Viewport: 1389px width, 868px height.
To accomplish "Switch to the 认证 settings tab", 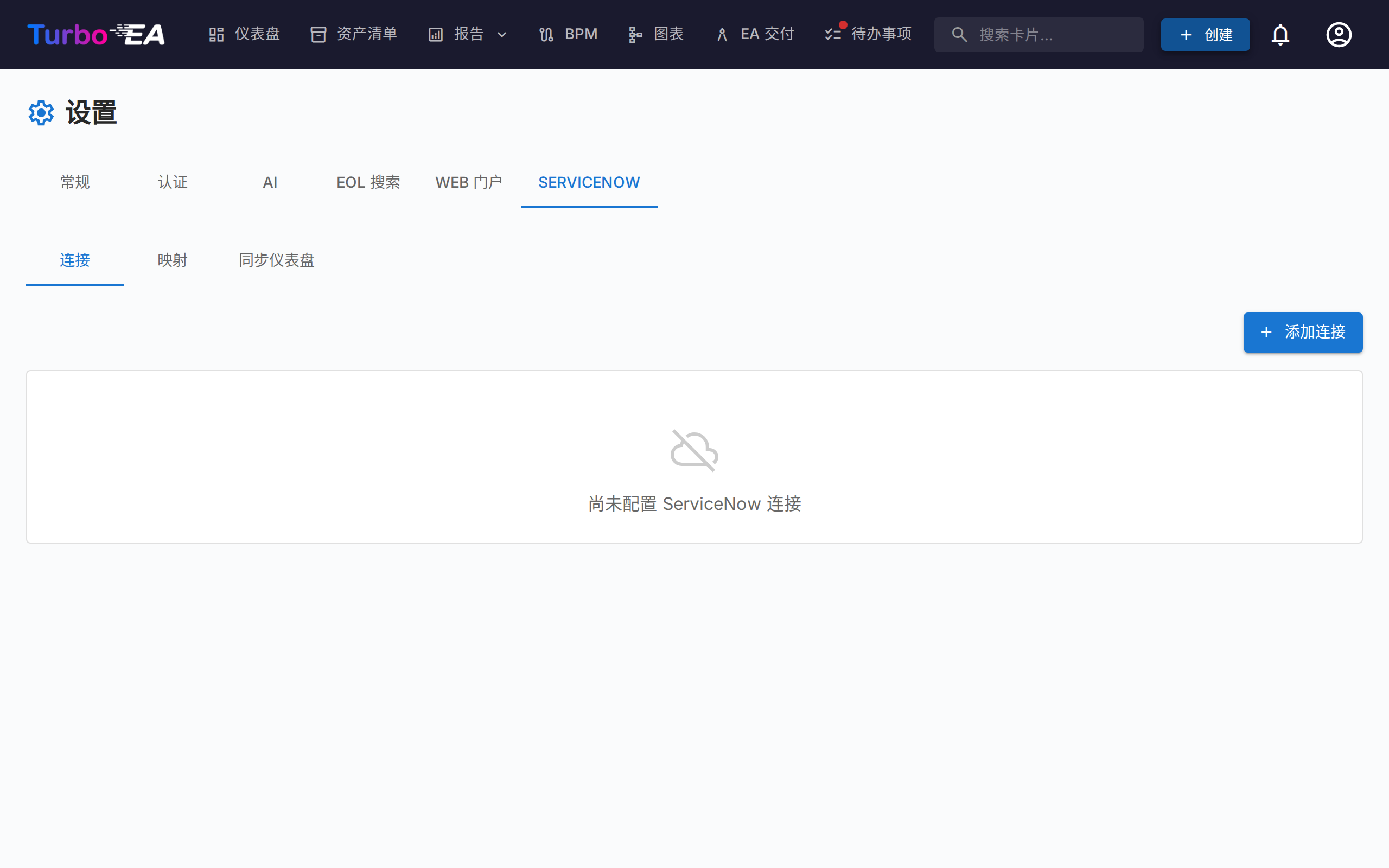I will coord(172,182).
